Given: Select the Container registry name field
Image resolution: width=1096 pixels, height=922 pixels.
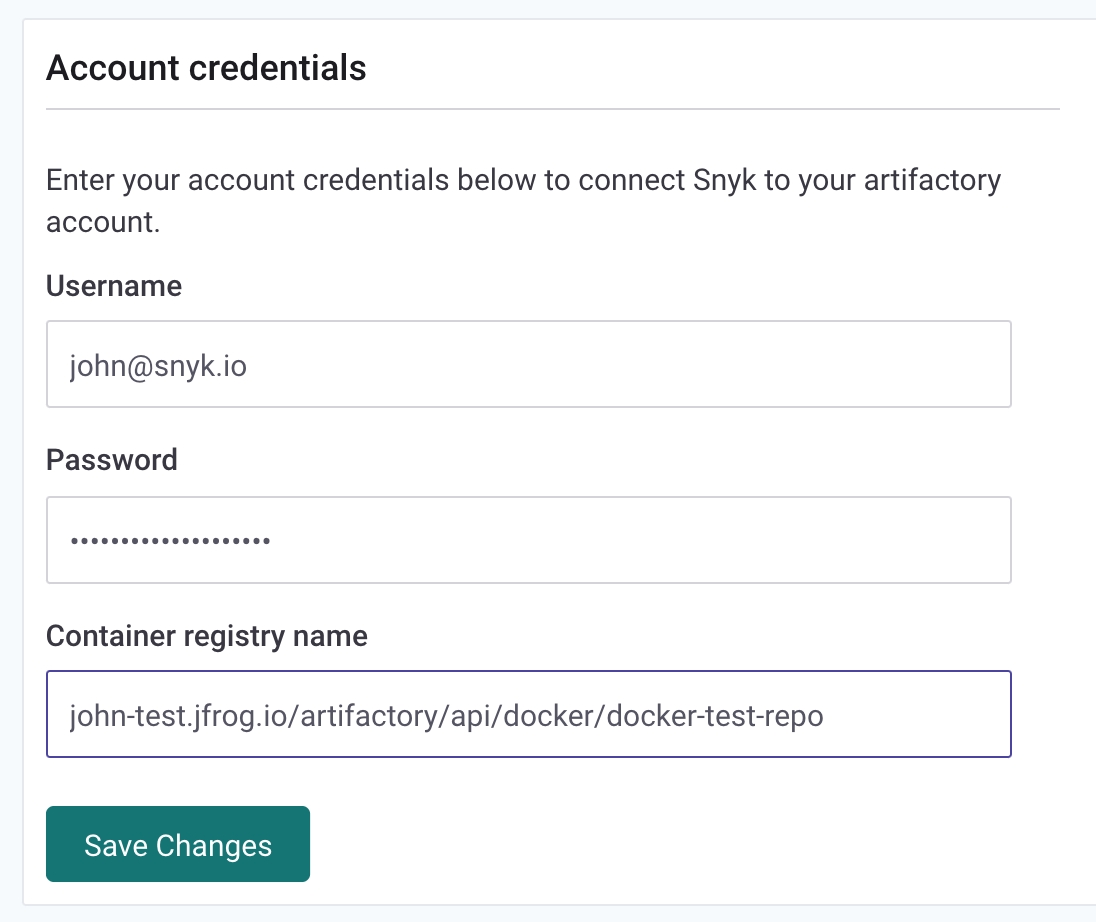Looking at the screenshot, I should pyautogui.click(x=528, y=714).
